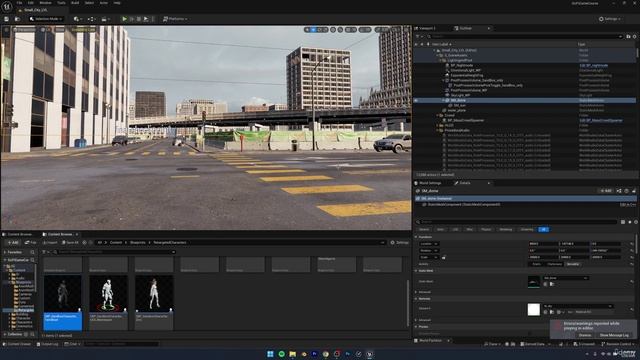This screenshot has width=640, height=360.
Task: Select BP_MassCrowdSpawner in the Outliner
Action: pyautogui.click(x=465, y=120)
